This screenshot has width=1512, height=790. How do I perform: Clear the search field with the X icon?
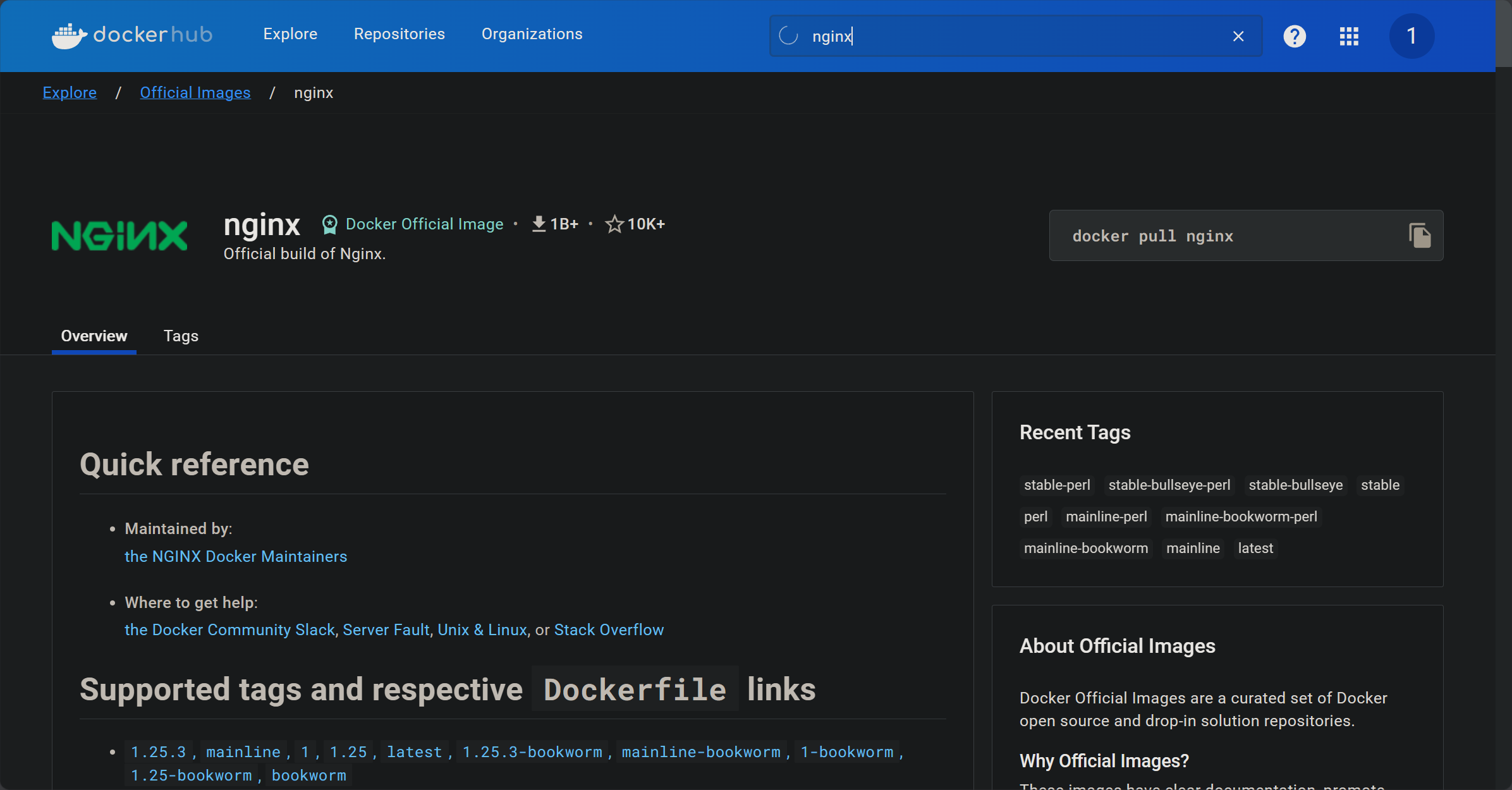[1238, 37]
